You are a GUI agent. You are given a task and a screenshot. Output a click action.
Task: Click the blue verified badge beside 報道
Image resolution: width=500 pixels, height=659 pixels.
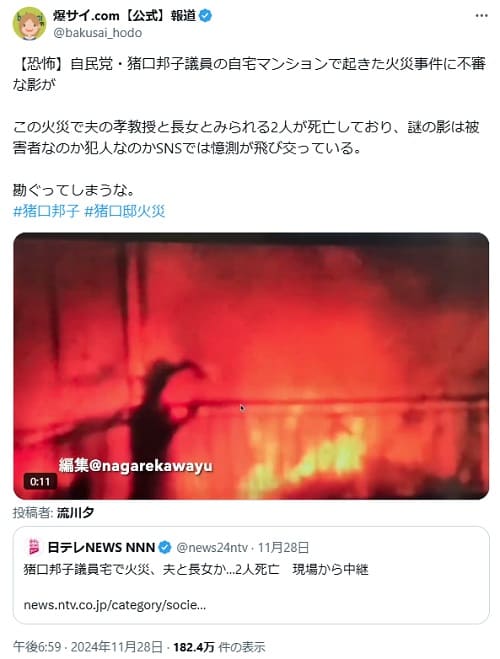coord(205,16)
